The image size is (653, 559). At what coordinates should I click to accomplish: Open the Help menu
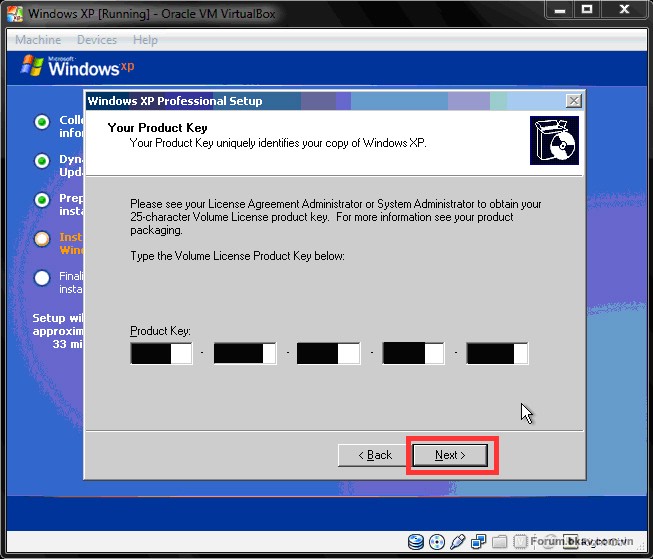click(x=145, y=40)
